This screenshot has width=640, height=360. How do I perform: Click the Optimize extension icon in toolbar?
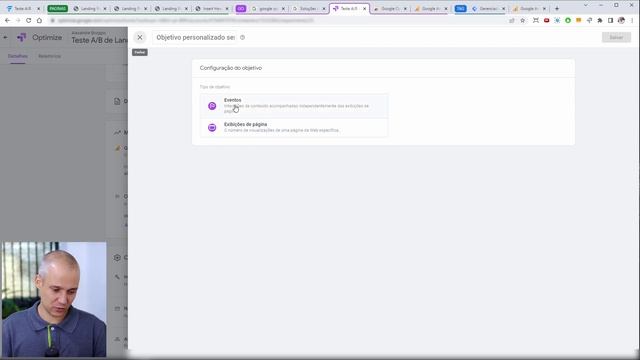click(589, 20)
